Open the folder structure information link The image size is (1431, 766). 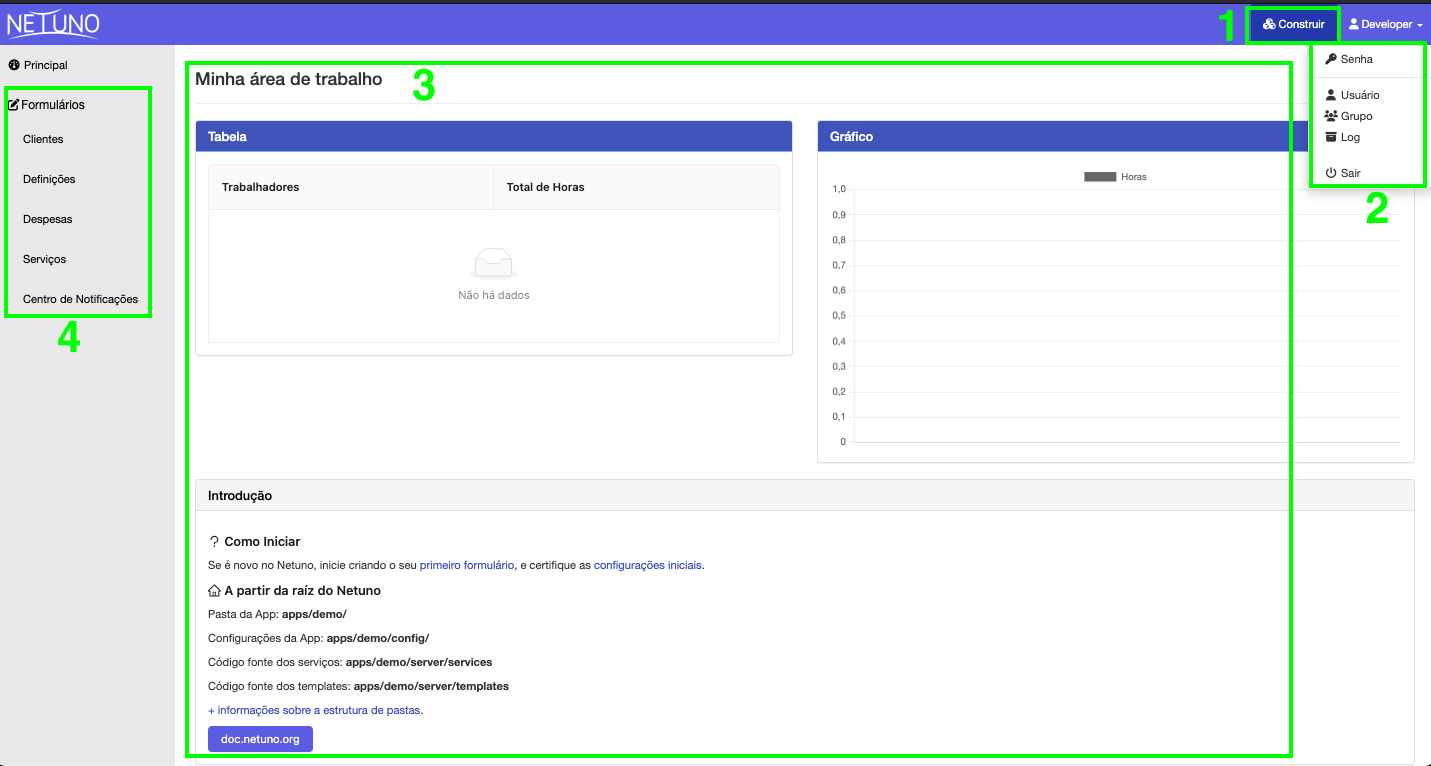(x=315, y=710)
